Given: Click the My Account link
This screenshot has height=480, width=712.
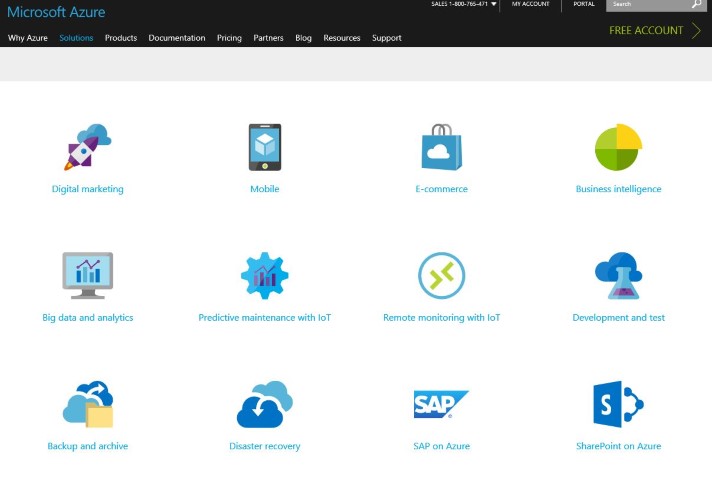Looking at the screenshot, I should pos(530,4).
